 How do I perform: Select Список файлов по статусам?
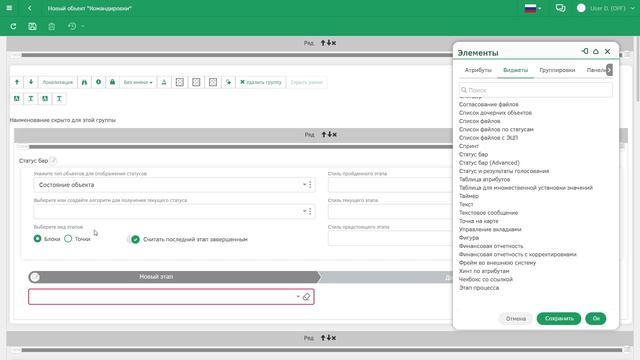(x=496, y=129)
